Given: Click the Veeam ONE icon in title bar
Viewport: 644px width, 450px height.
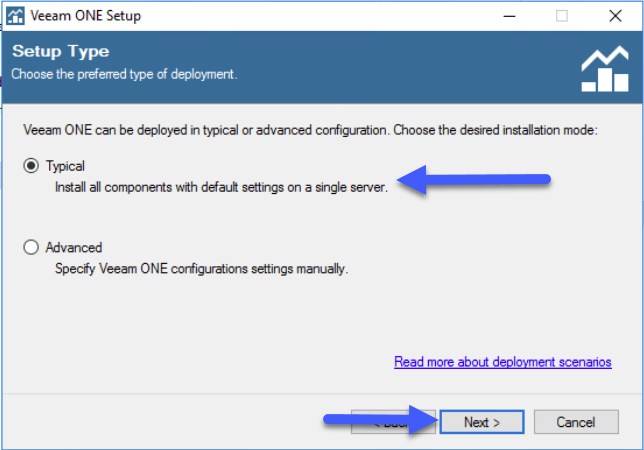Looking at the screenshot, I should tap(16, 16).
